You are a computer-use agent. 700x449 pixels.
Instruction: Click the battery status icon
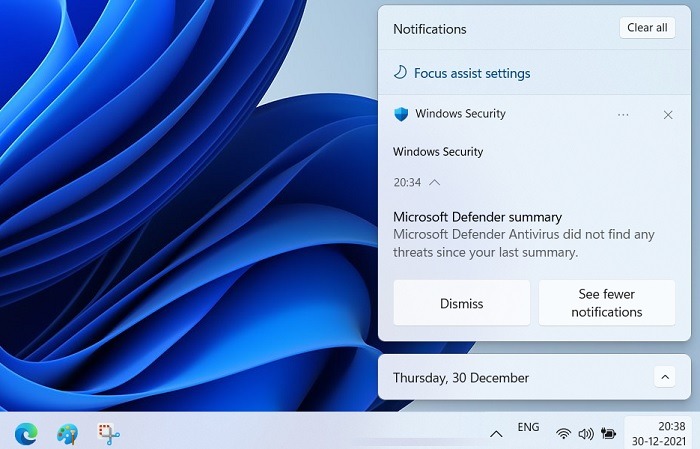point(608,433)
